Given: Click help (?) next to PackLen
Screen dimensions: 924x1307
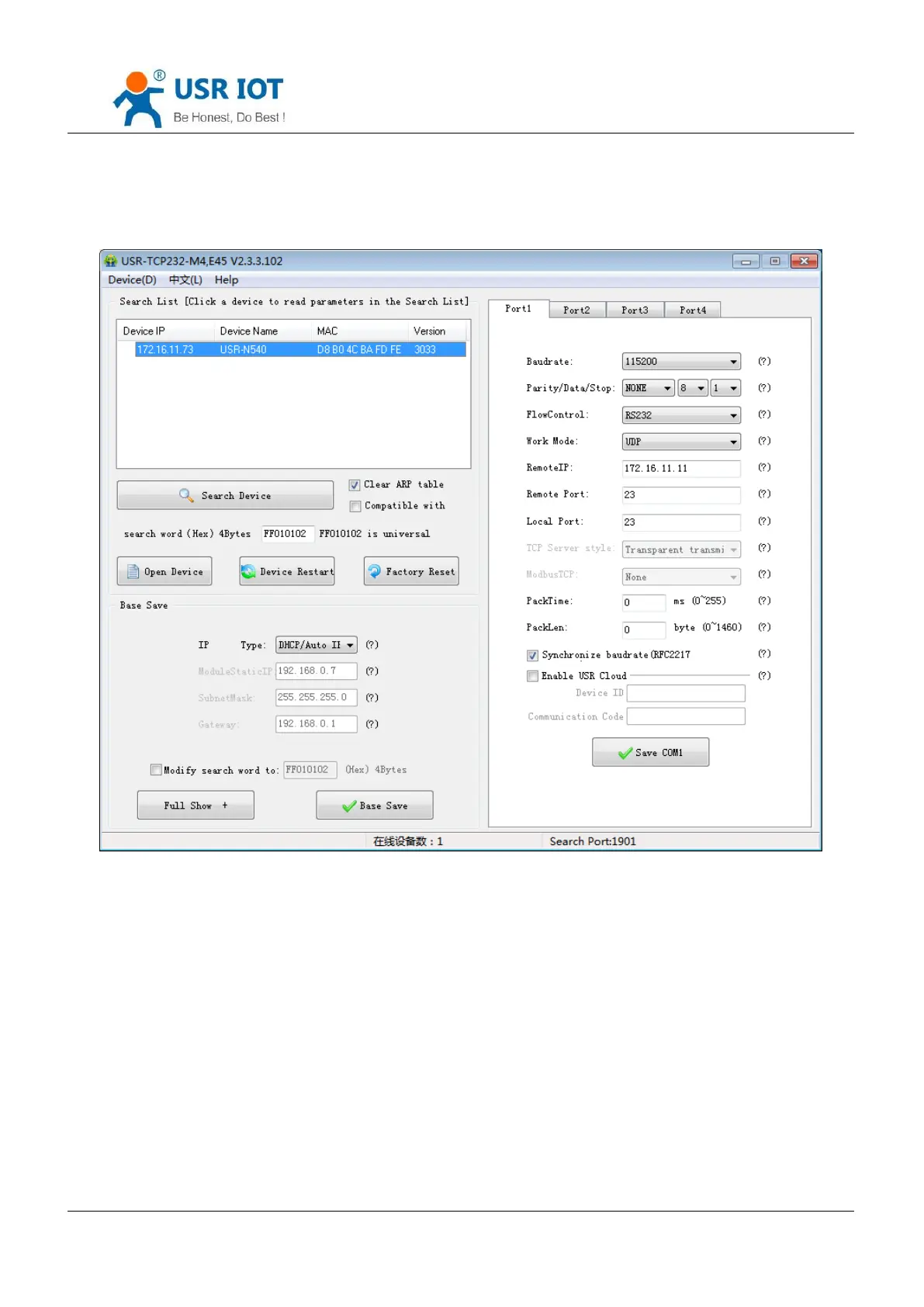Looking at the screenshot, I should pos(764,626).
